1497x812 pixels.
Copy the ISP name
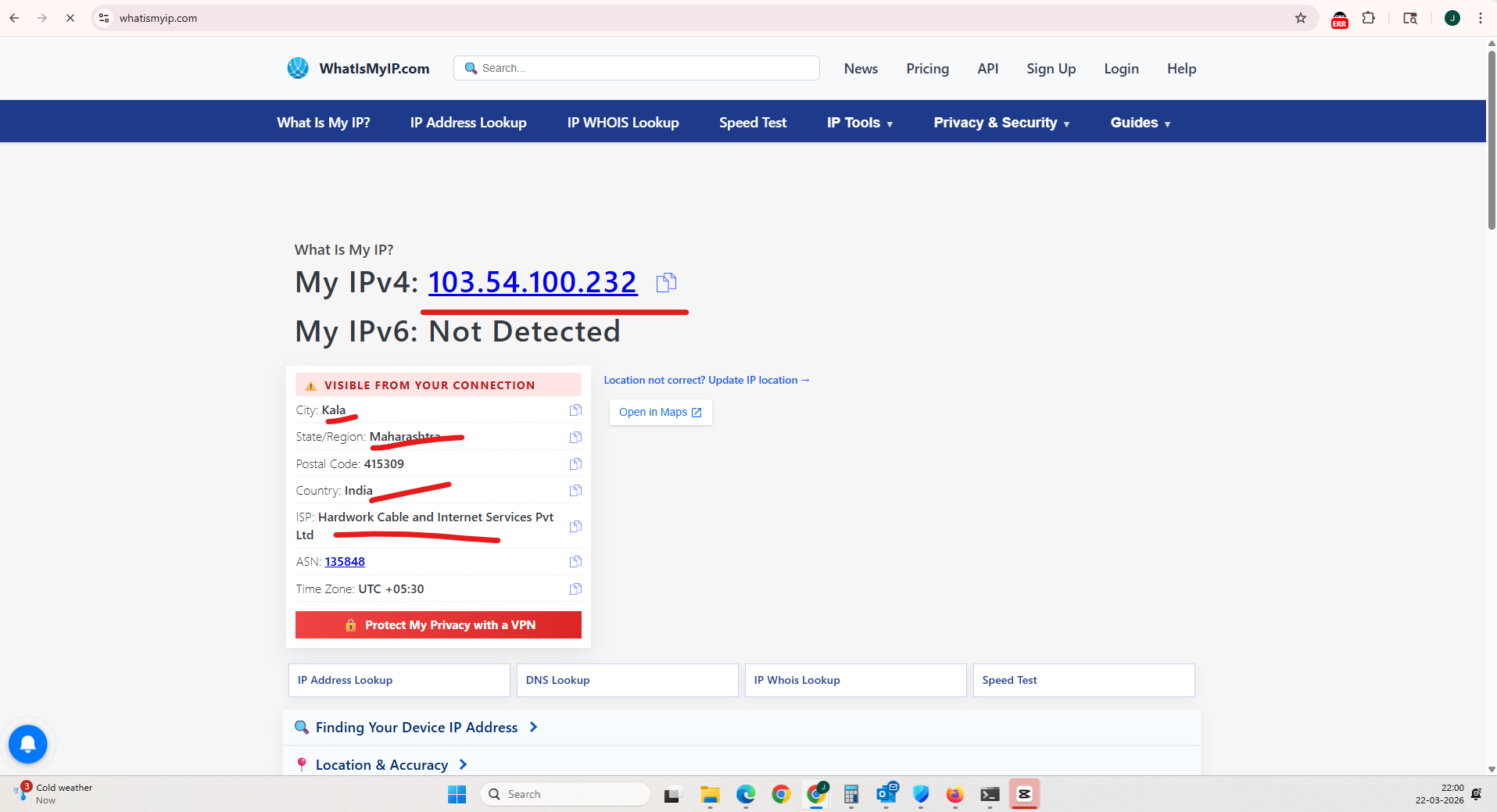pos(575,526)
